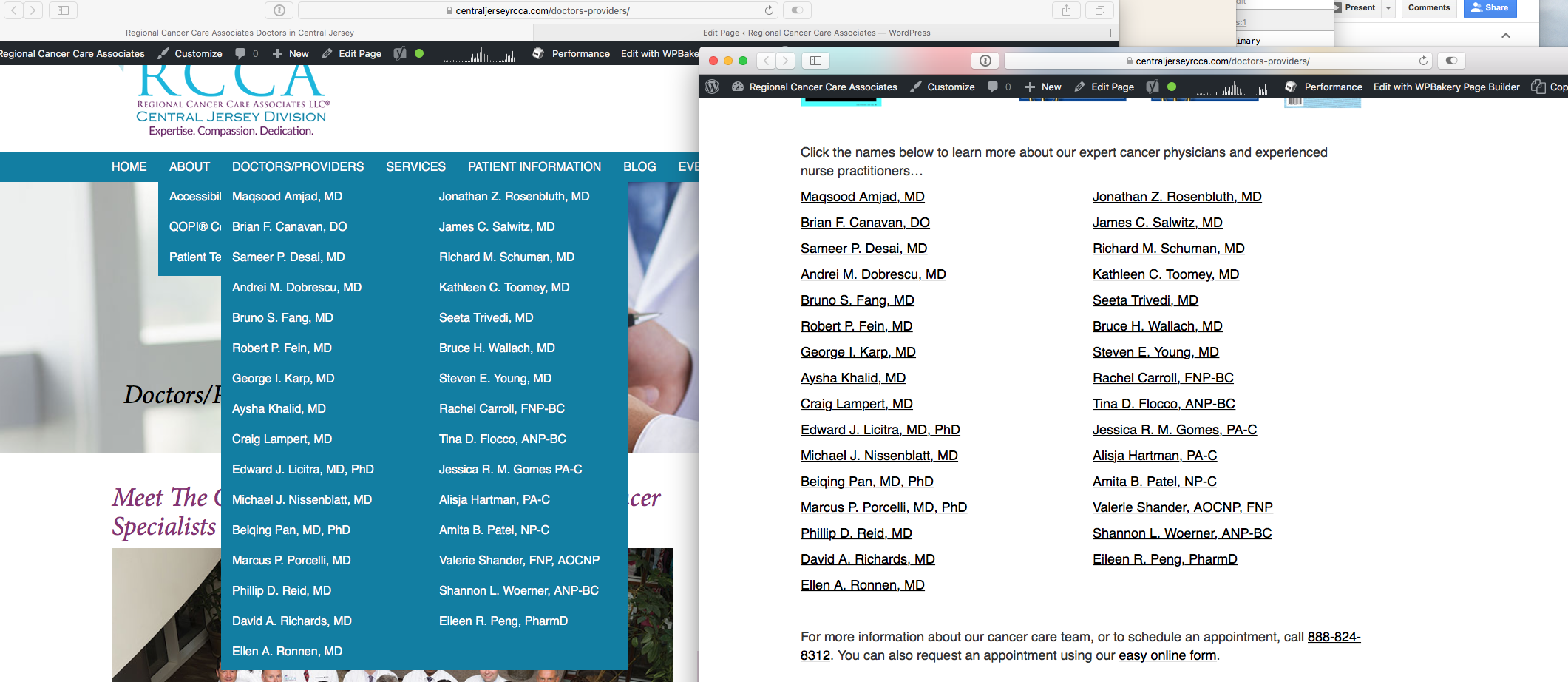Viewport: 1568px width, 682px height.
Task: Open the BLOG navigation menu item
Action: 639,167
